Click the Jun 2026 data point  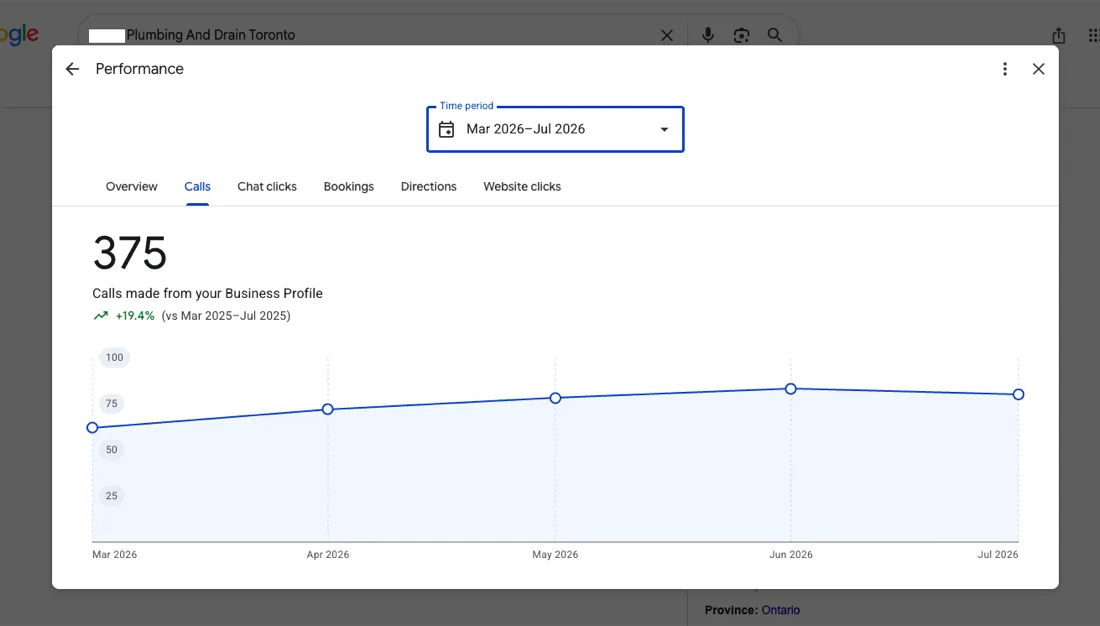(791, 389)
